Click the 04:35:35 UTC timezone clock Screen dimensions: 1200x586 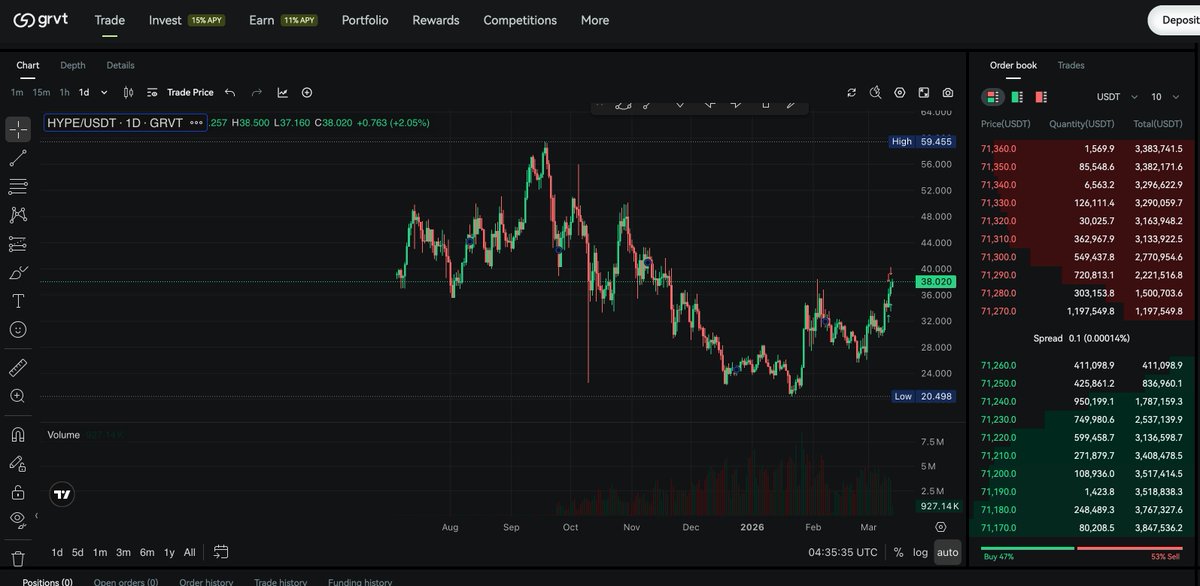[x=843, y=552]
